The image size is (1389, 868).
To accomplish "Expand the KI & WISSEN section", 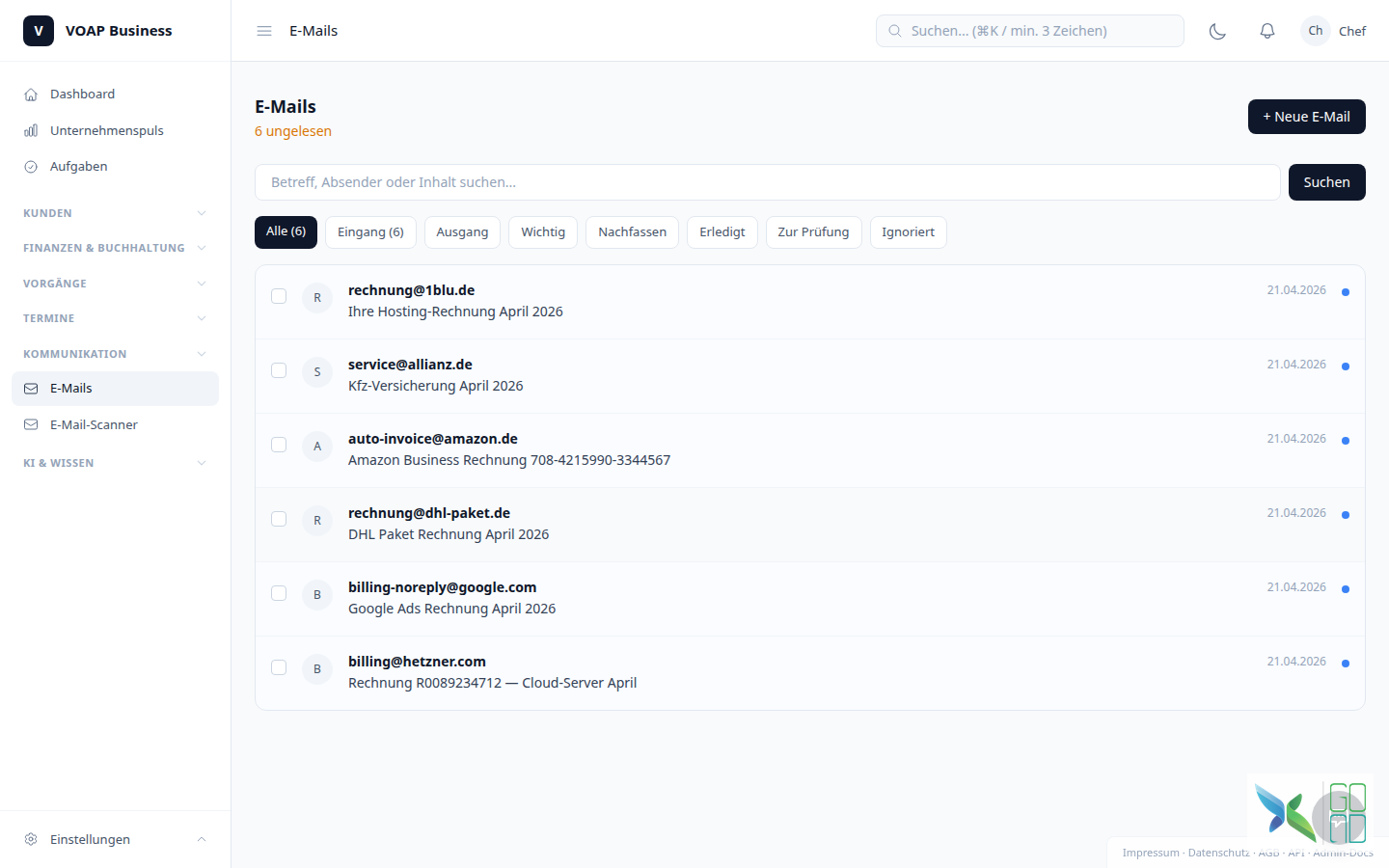I will click(115, 463).
